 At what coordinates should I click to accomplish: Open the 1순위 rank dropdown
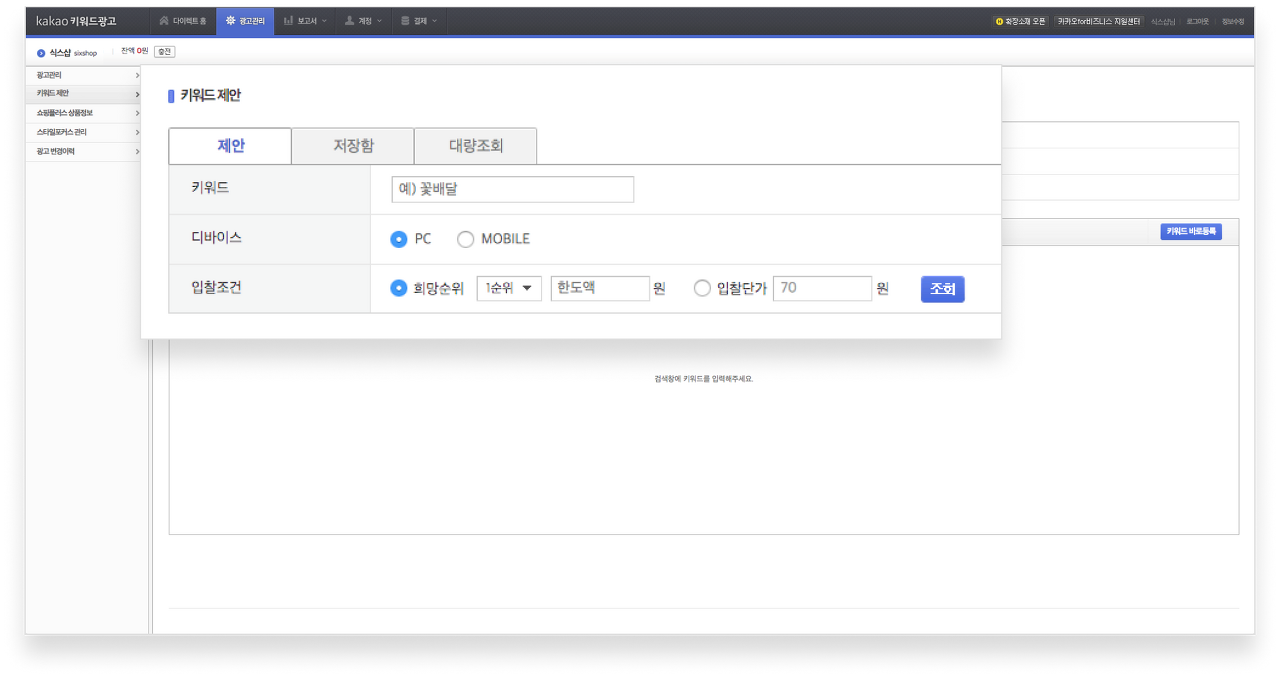click(x=509, y=288)
